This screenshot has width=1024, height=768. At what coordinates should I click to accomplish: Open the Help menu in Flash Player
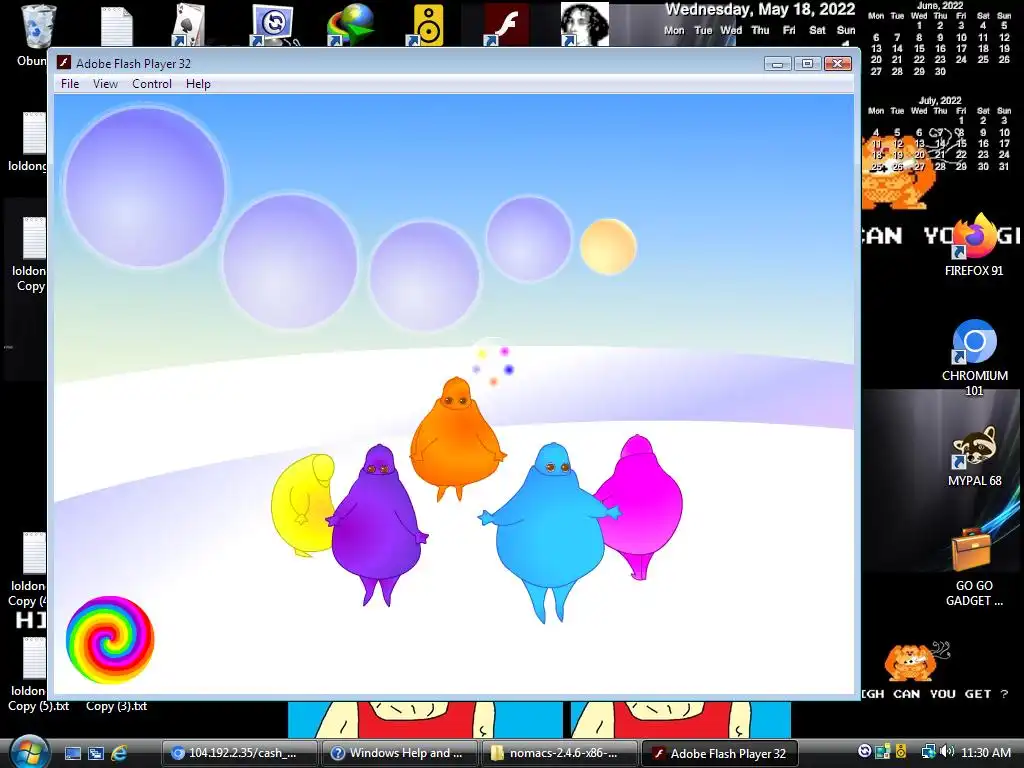198,84
